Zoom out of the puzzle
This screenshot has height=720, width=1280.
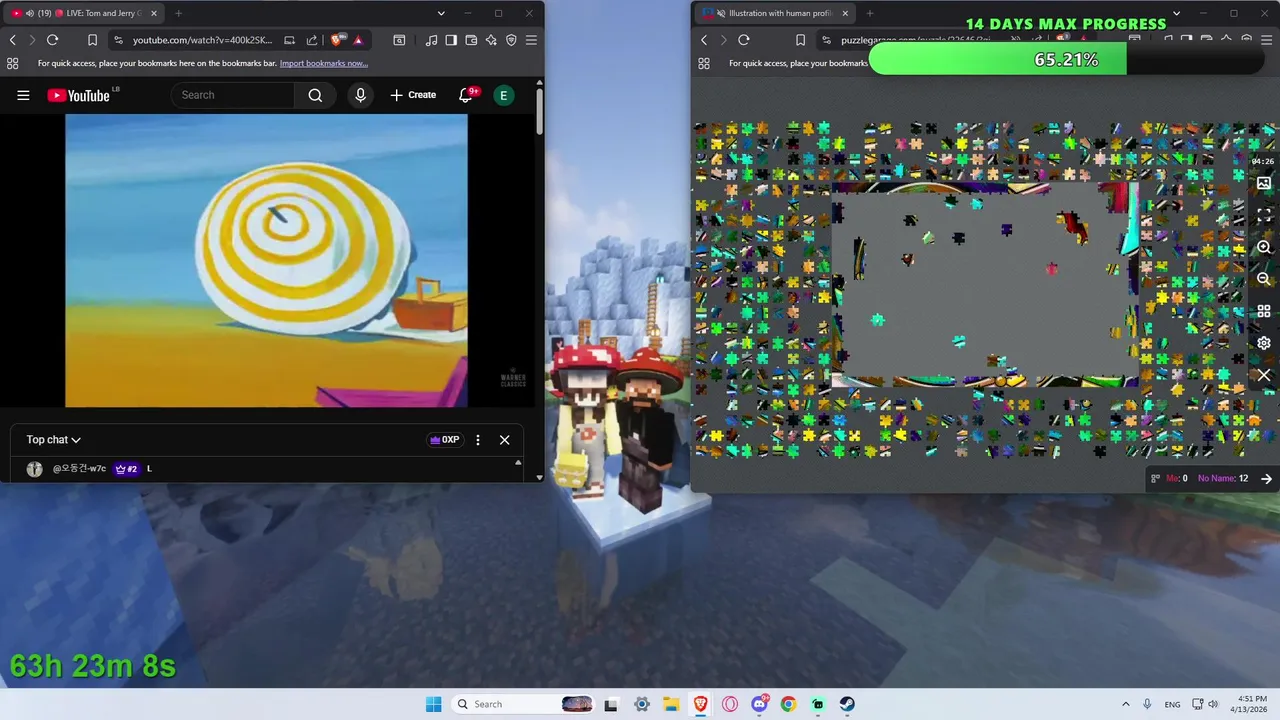pyautogui.click(x=1264, y=279)
